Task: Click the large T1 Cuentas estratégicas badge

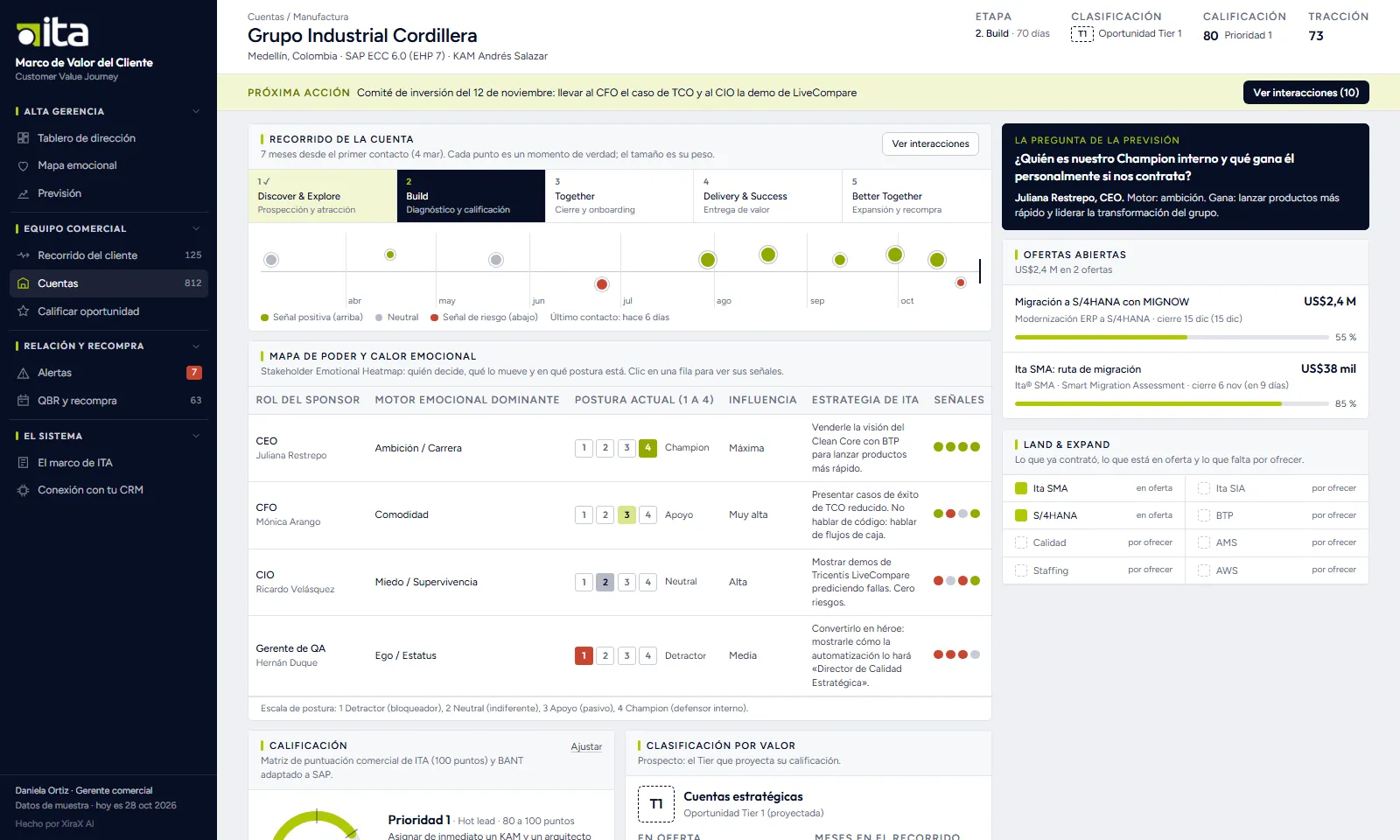Action: pos(656,804)
